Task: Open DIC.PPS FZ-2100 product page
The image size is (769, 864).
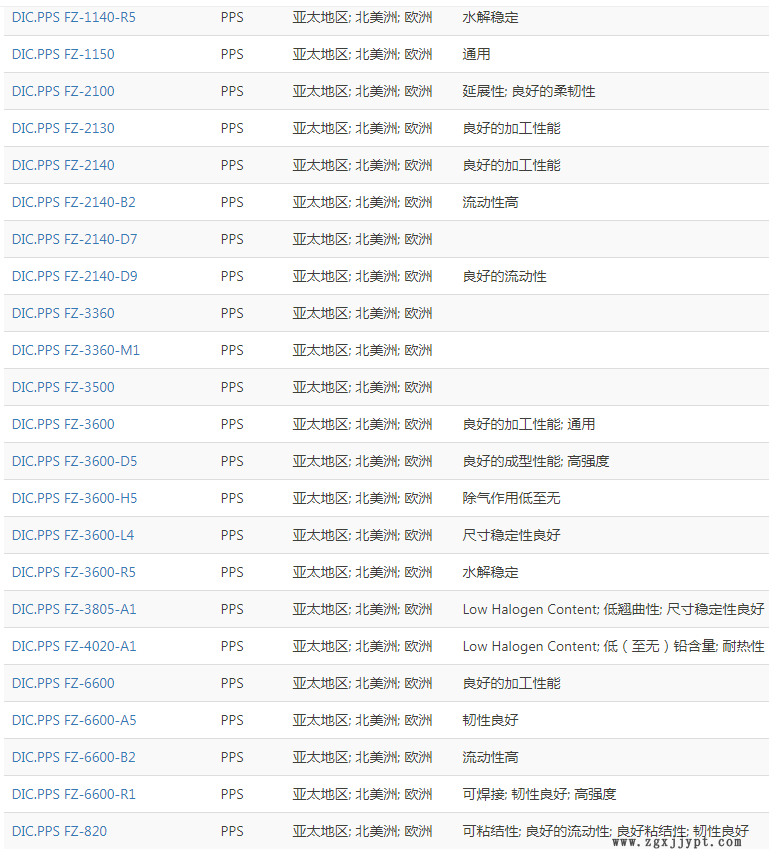Action: pyautogui.click(x=63, y=91)
